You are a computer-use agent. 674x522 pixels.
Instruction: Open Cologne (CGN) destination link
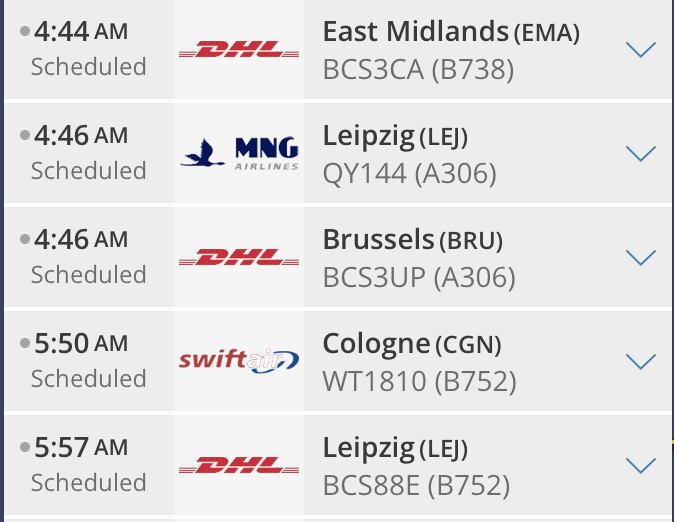(412, 344)
